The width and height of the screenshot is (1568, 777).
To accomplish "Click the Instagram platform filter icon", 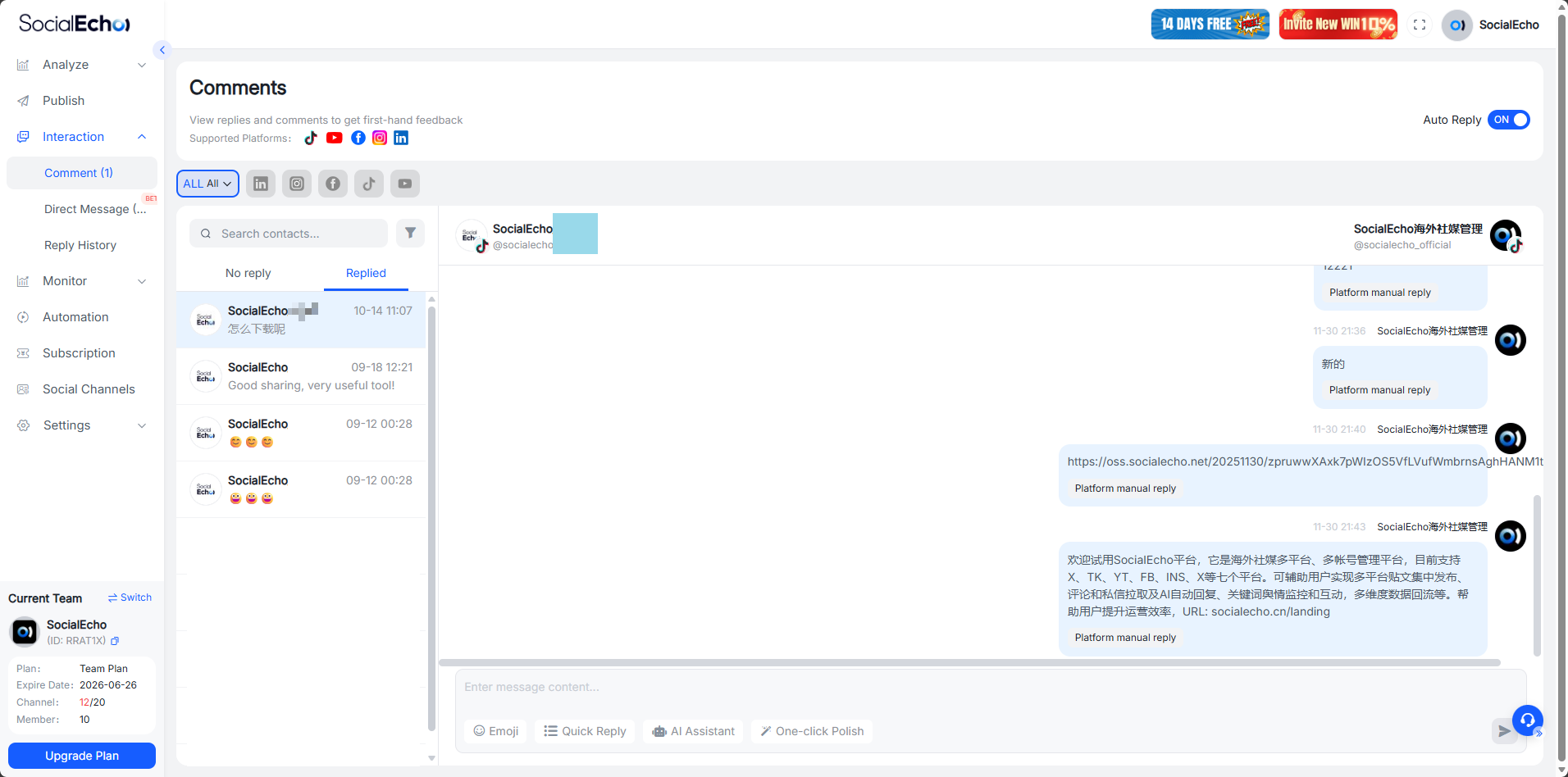I will 297,184.
